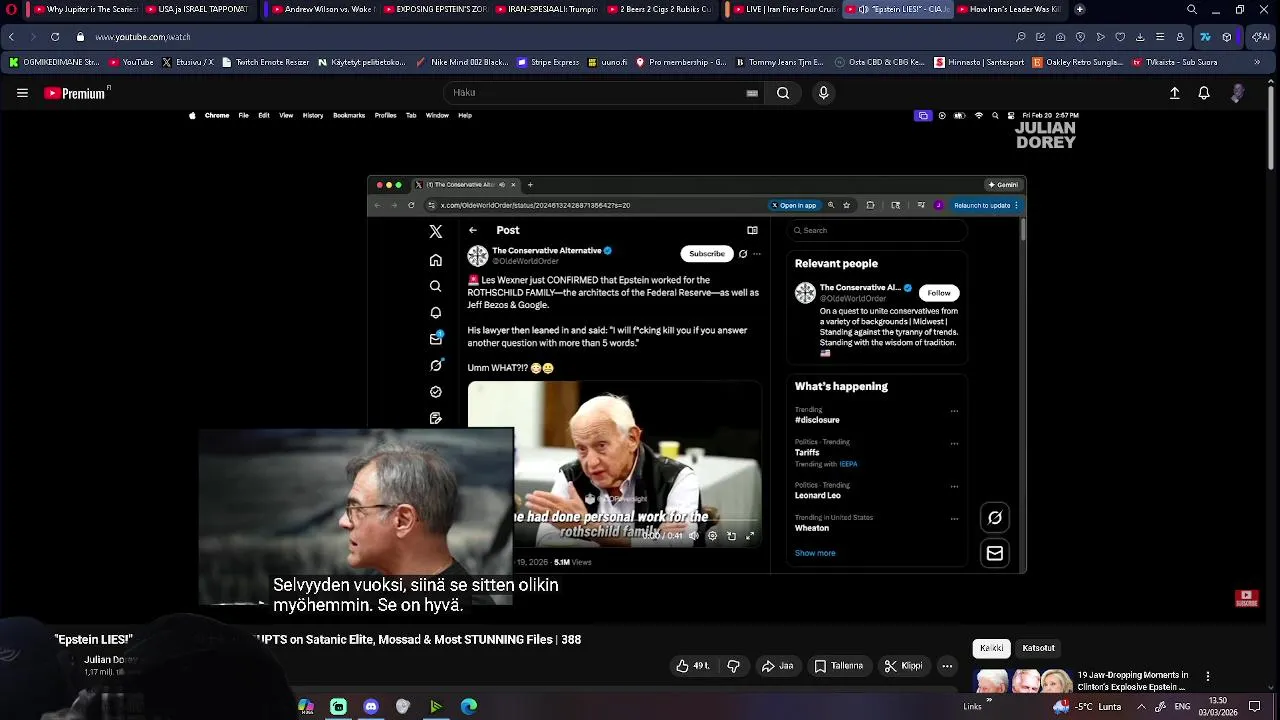
Task: Open the 7TV extension icon
Action: pos(1205,37)
